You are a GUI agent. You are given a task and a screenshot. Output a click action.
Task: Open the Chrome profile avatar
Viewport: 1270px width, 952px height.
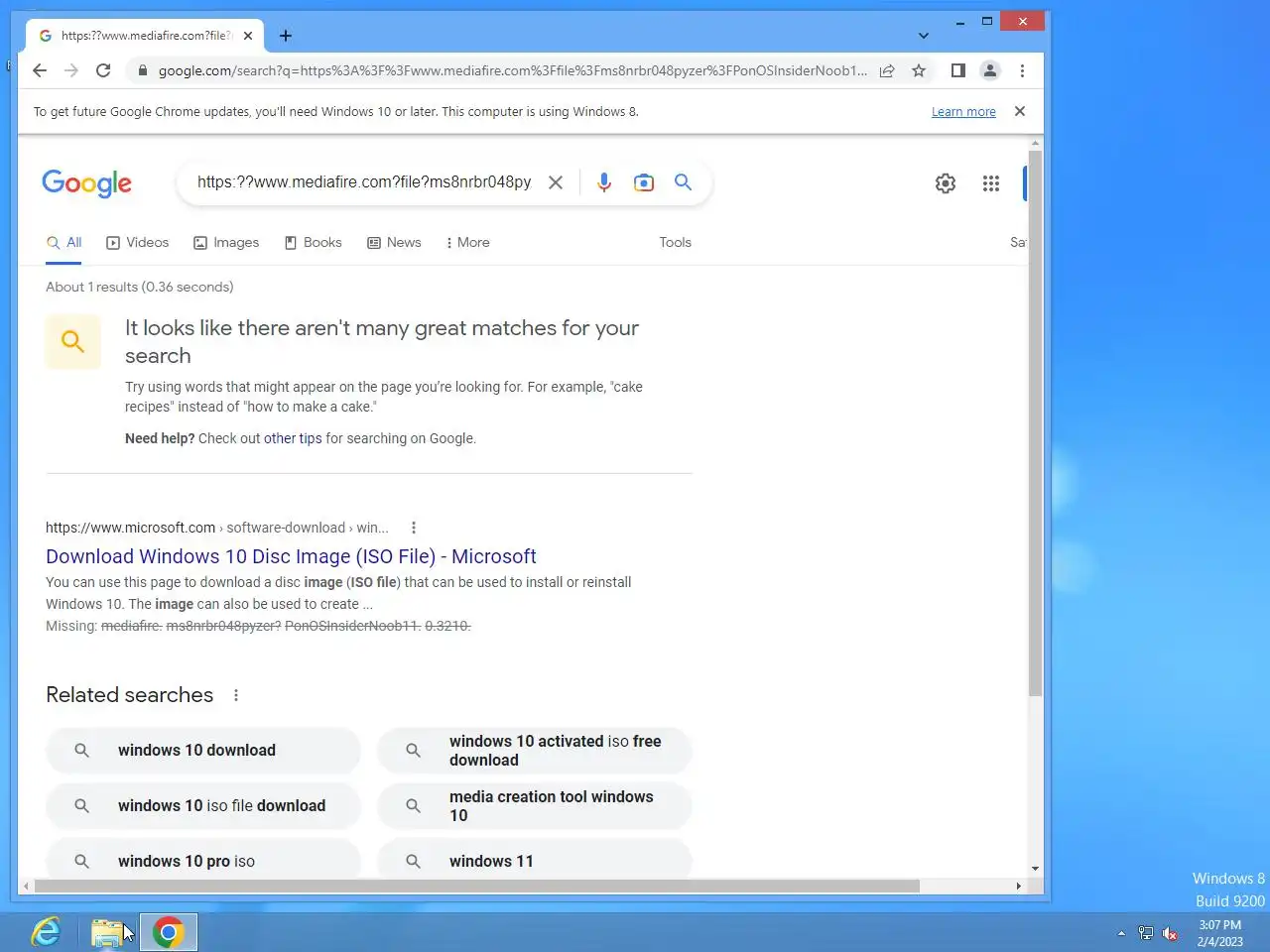click(x=989, y=70)
